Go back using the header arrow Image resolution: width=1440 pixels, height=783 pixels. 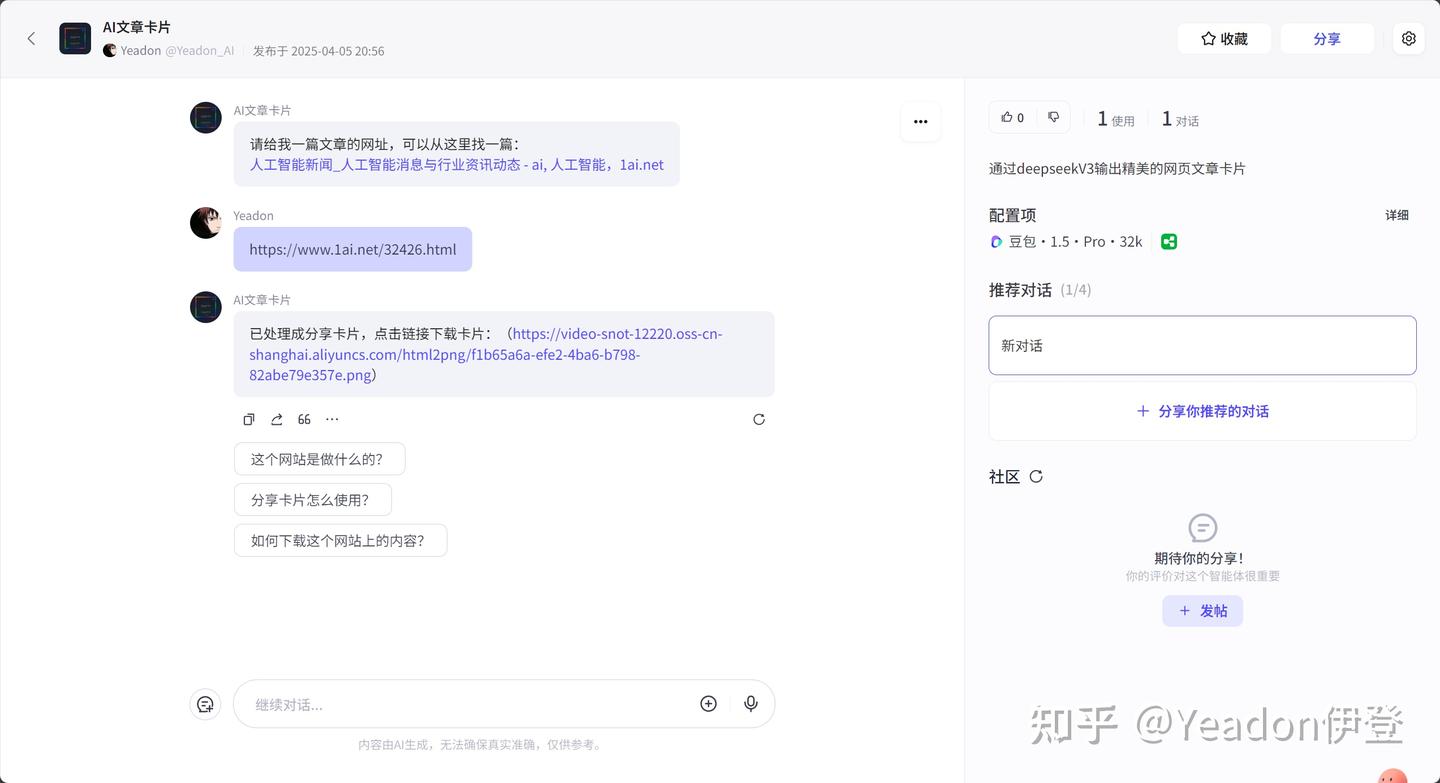[31, 39]
